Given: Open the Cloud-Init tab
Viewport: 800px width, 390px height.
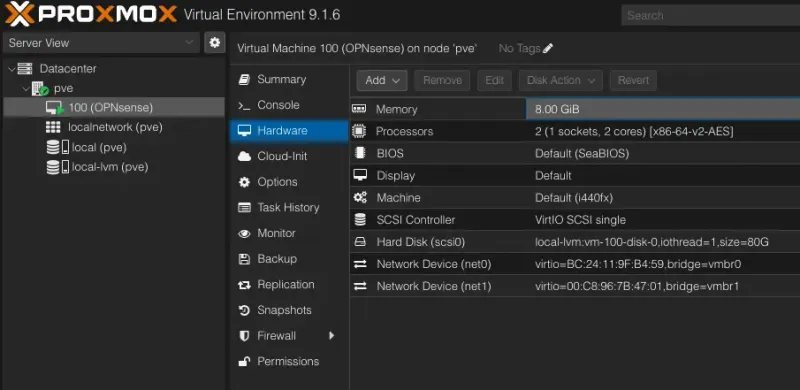Looking at the screenshot, I should 289,157.
